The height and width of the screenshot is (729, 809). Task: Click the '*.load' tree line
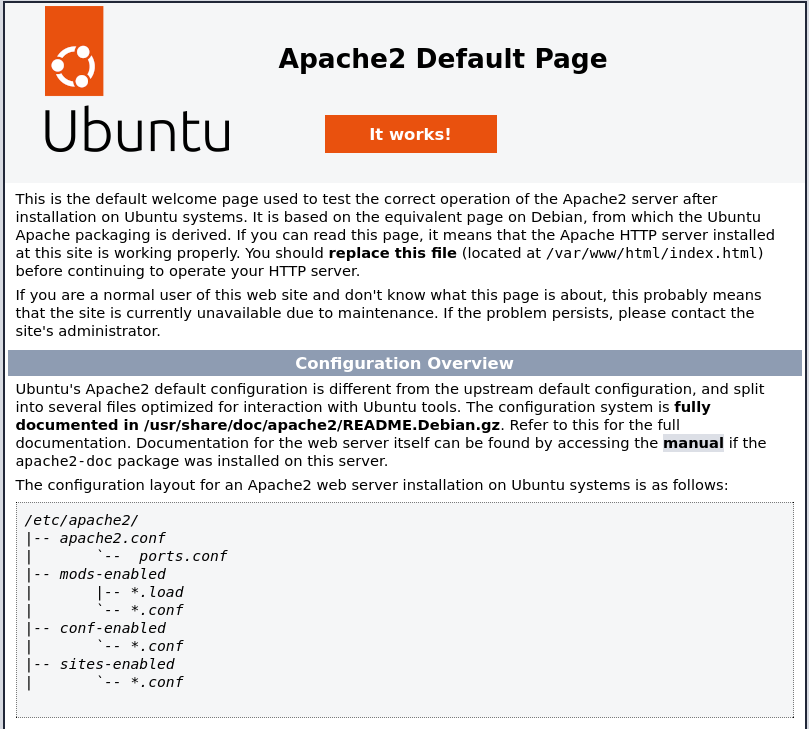coord(157,592)
